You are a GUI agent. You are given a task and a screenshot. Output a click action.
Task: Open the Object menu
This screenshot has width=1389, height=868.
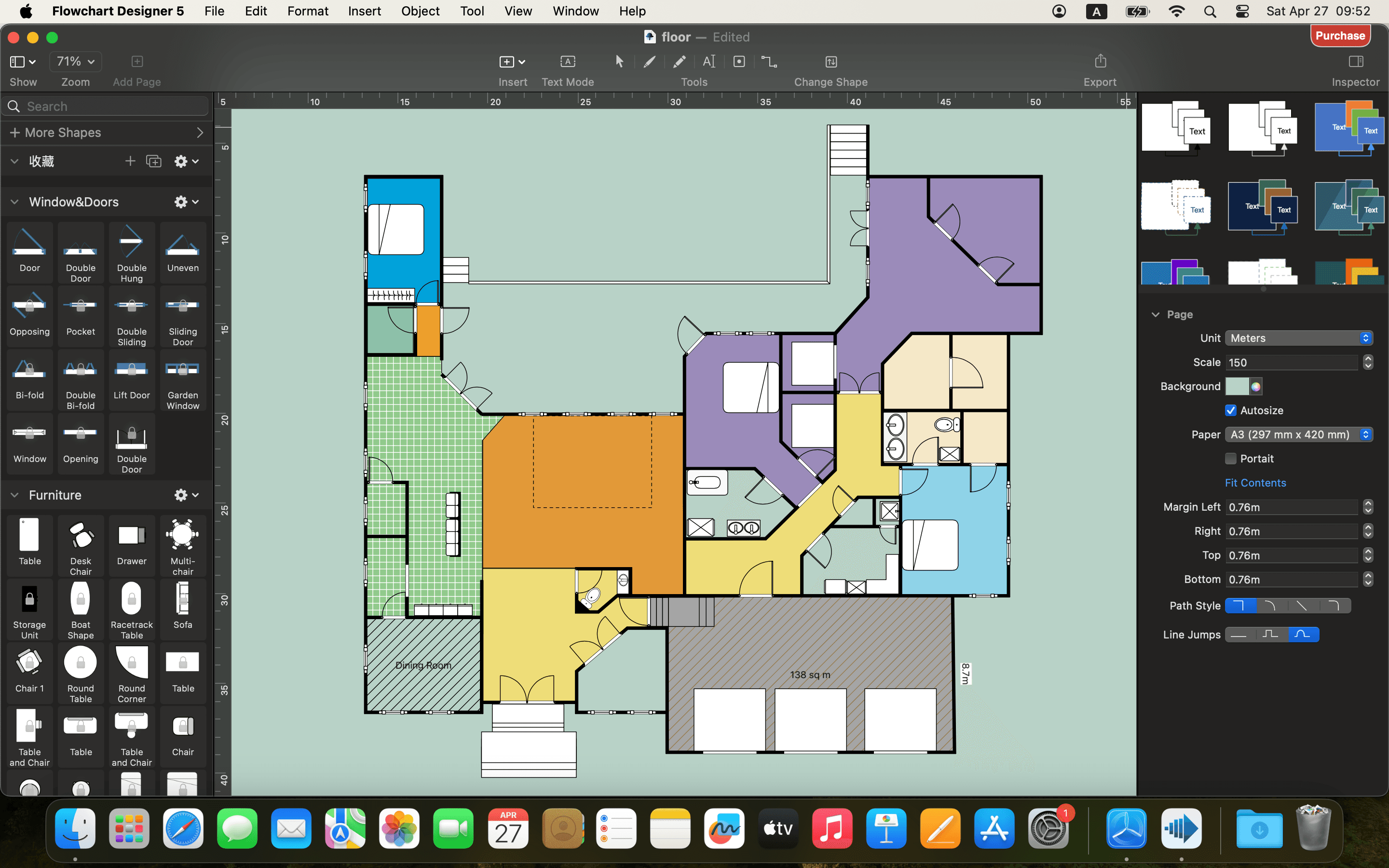pos(420,11)
